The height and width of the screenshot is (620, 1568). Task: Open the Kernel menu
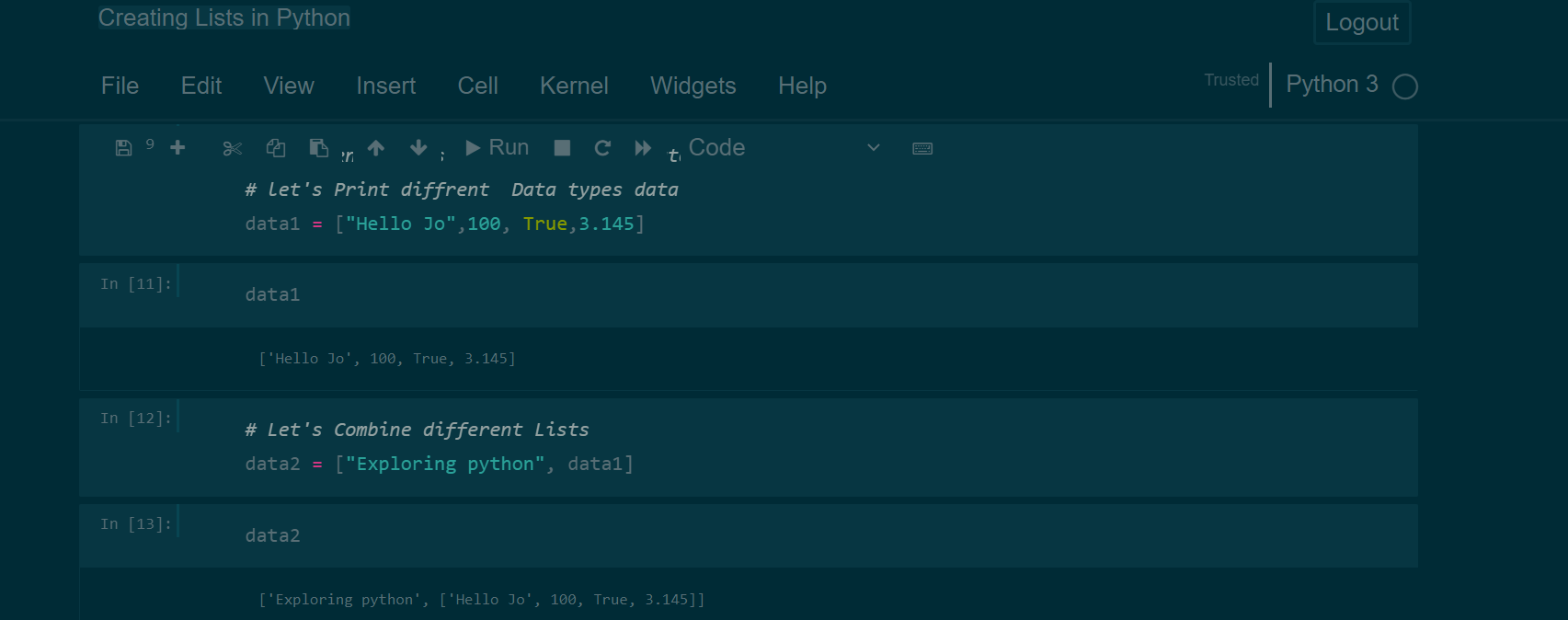574,86
